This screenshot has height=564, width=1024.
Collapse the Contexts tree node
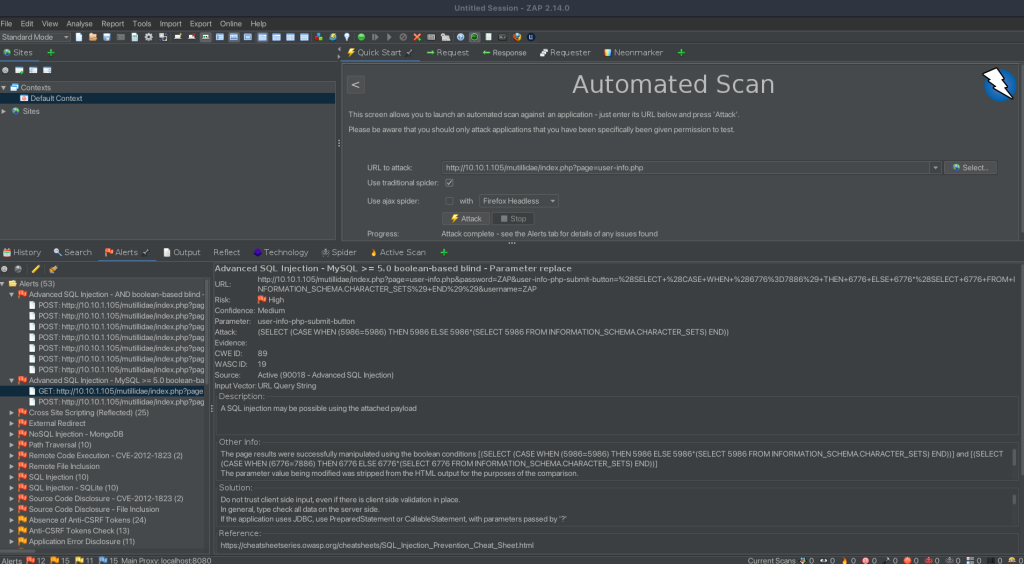(x=4, y=88)
